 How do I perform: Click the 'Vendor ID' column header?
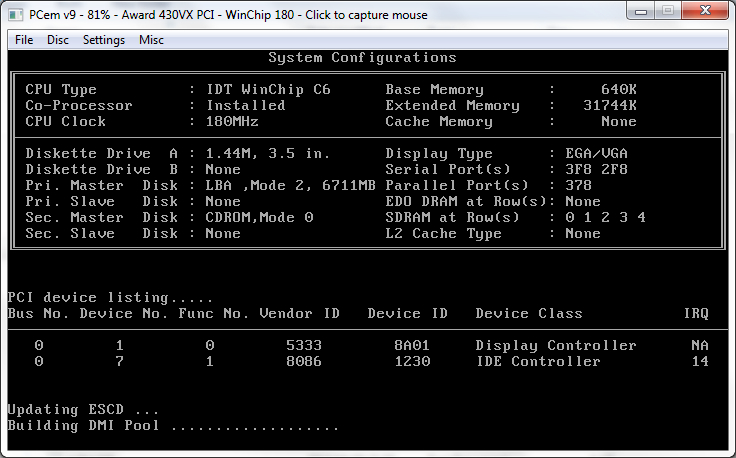299,313
